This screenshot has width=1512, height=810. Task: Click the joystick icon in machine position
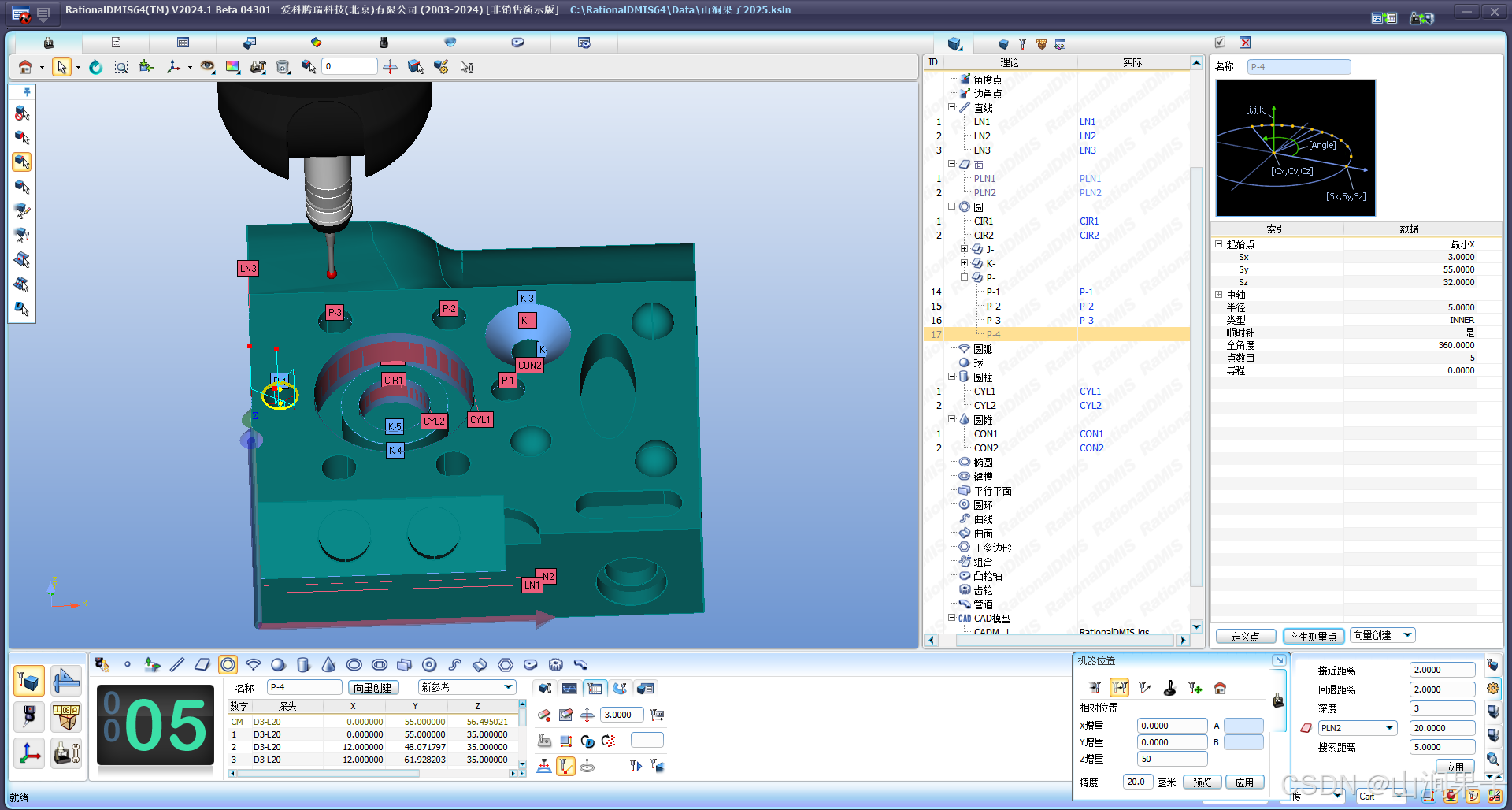tap(1169, 688)
